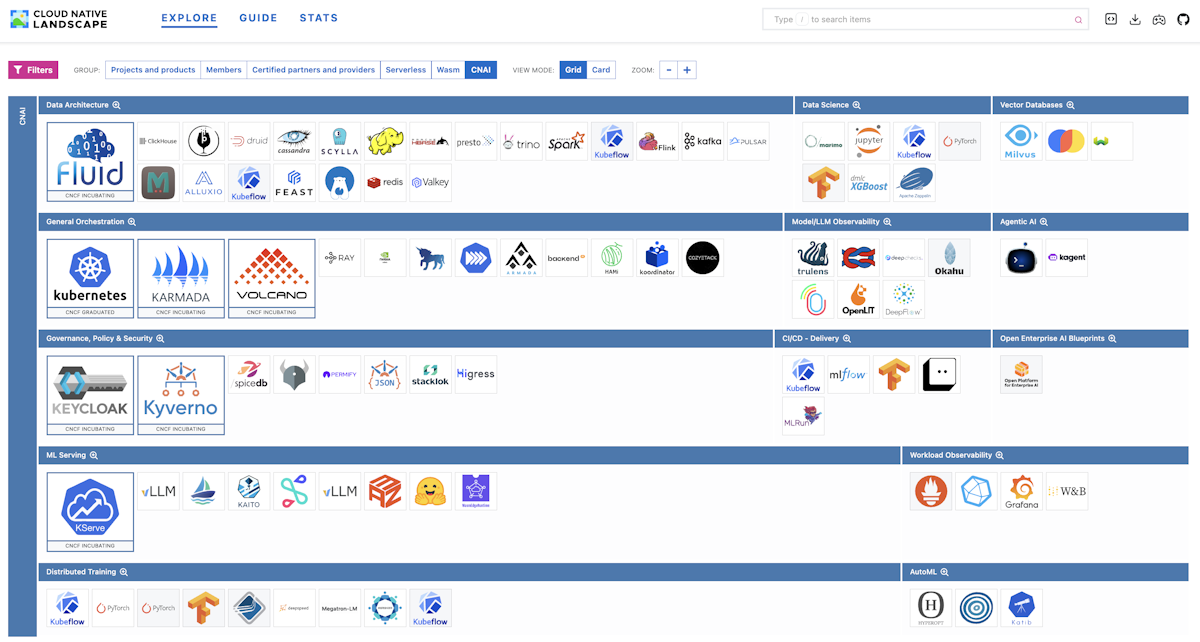1200x642 pixels.
Task: Select the KServe tile in ML Serving
Action: click(x=90, y=510)
